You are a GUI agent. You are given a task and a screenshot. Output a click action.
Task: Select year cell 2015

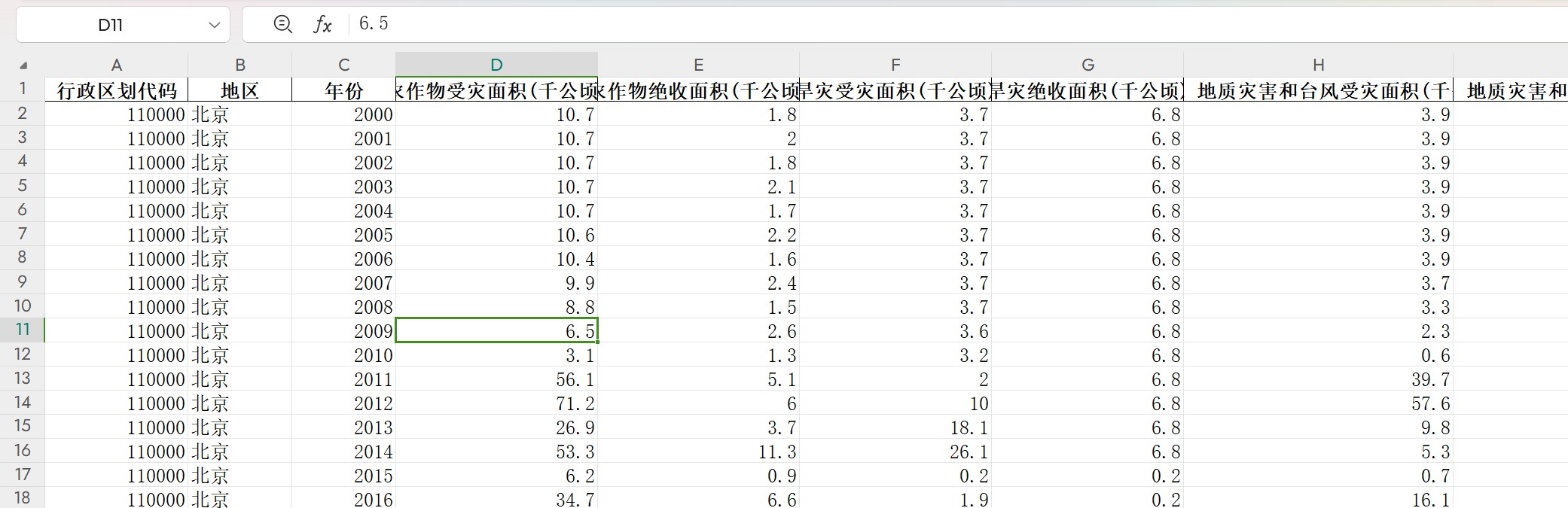344,476
